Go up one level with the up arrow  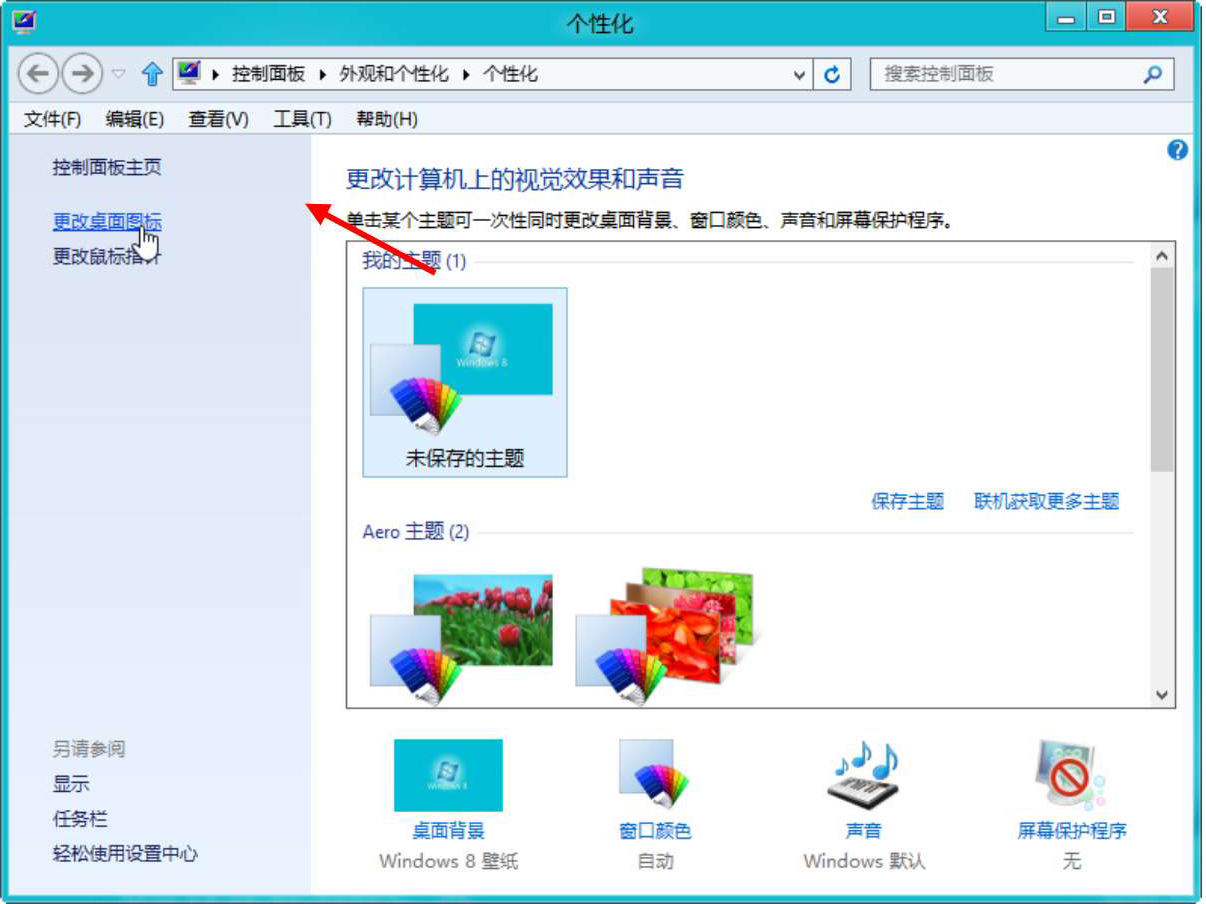click(x=152, y=74)
